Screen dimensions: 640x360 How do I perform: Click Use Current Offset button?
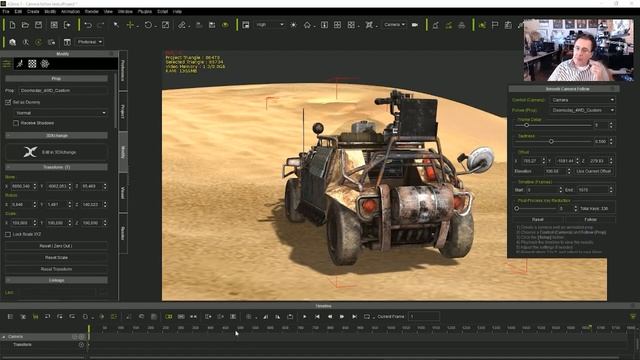(x=594, y=171)
